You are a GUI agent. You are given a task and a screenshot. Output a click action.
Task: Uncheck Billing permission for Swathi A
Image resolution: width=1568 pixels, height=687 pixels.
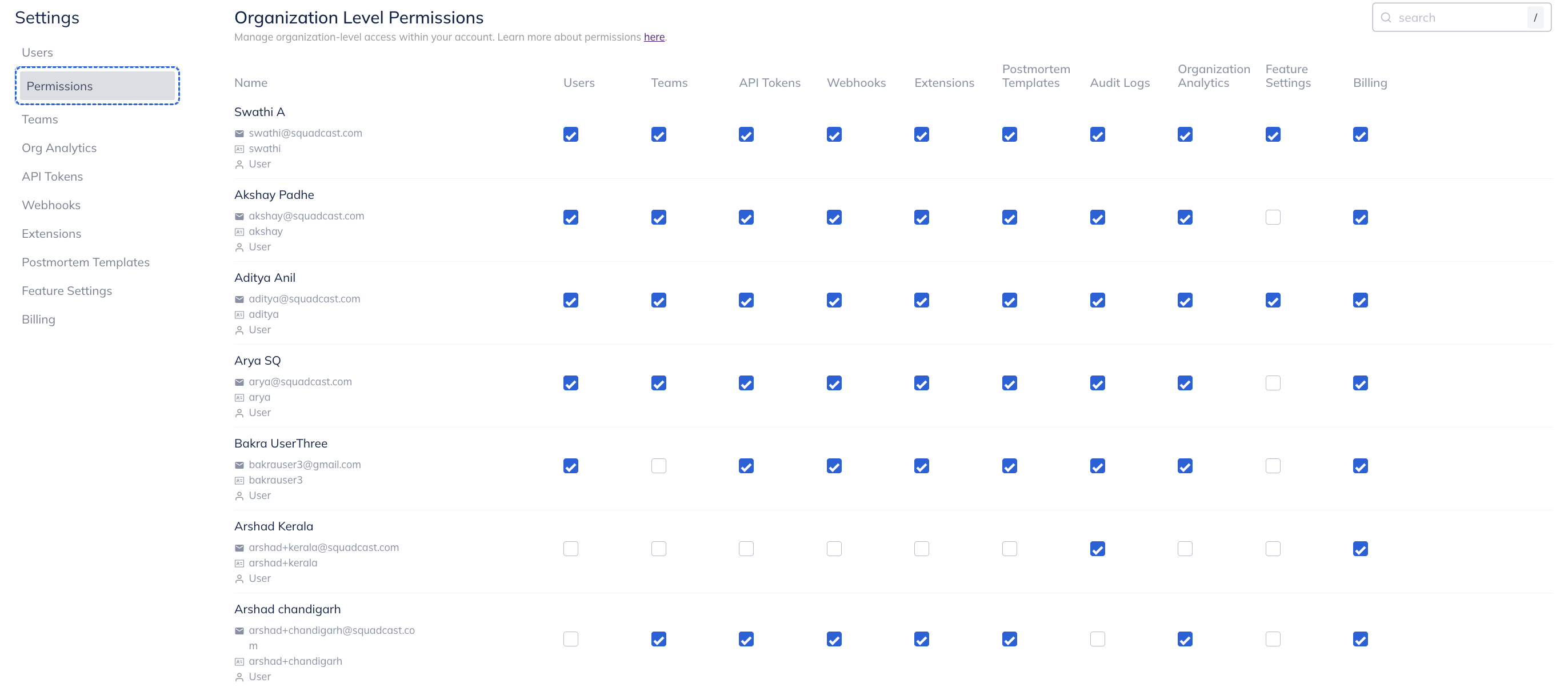tap(1360, 134)
